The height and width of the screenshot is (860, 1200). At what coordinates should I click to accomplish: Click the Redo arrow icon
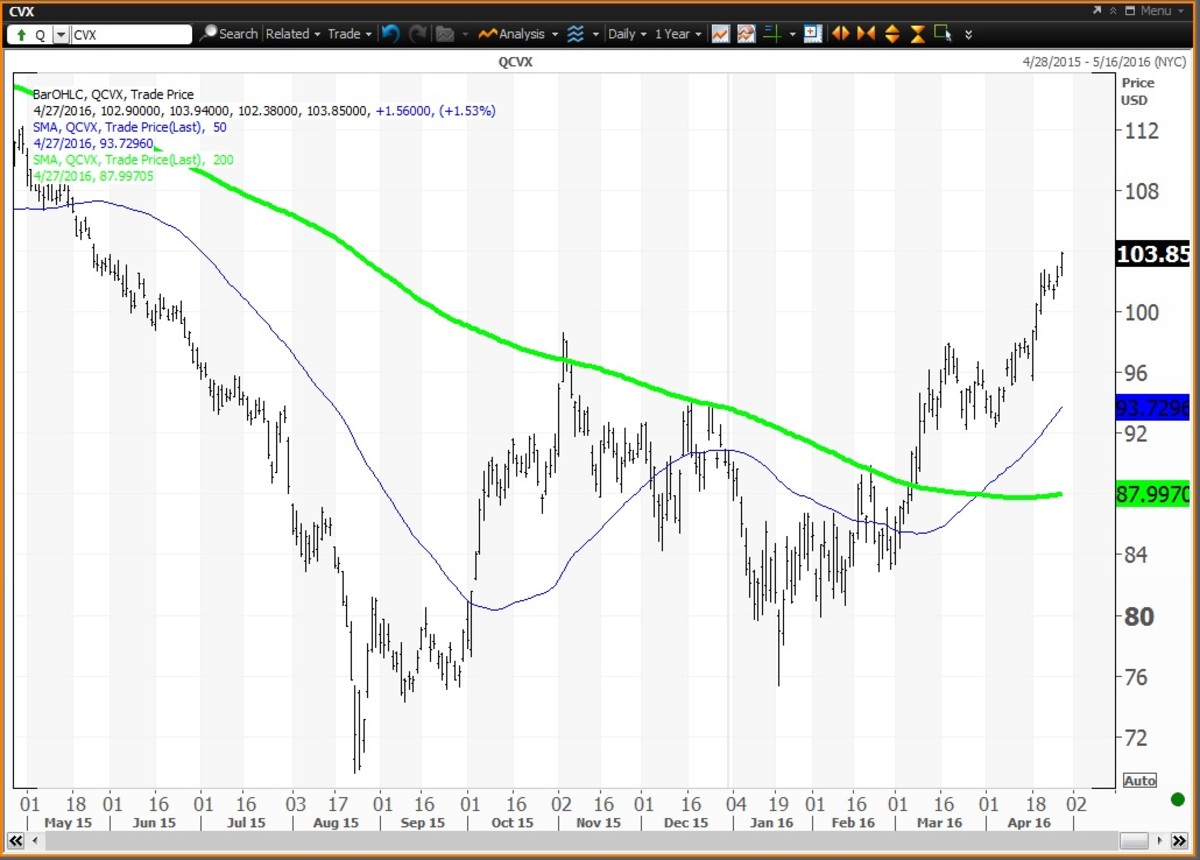point(417,34)
